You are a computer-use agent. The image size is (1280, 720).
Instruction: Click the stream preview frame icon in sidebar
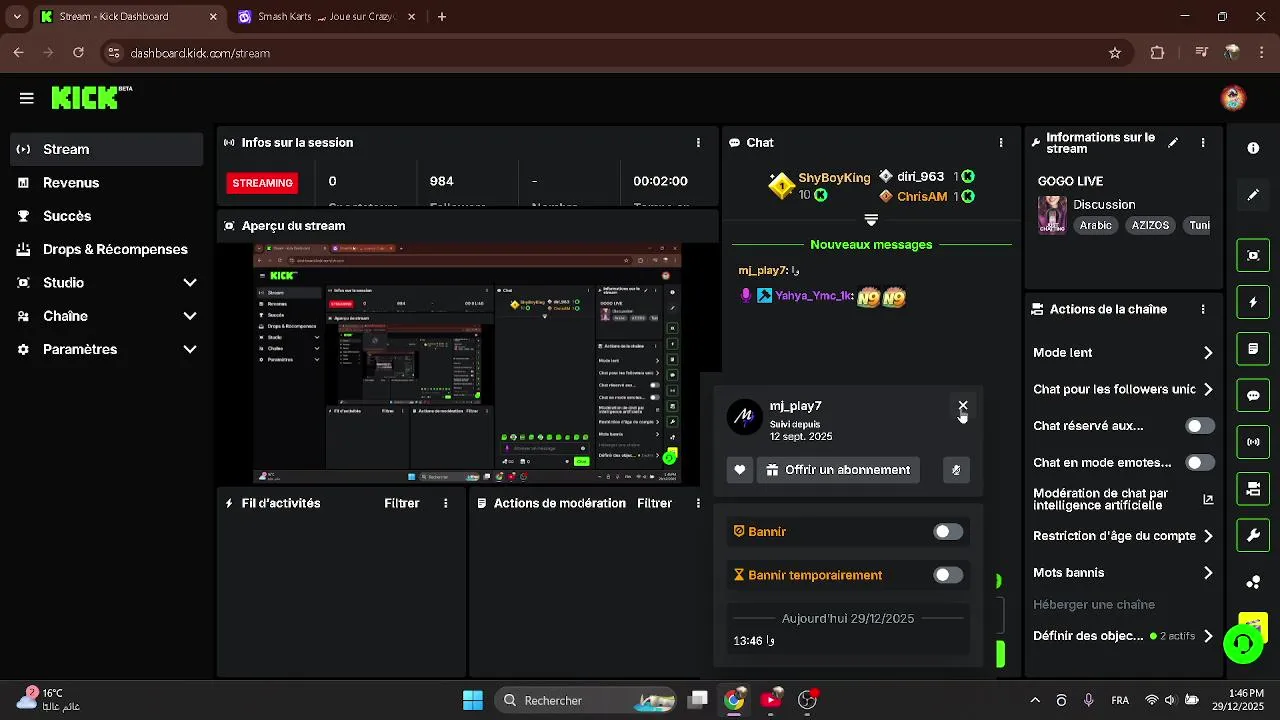tap(1253, 255)
